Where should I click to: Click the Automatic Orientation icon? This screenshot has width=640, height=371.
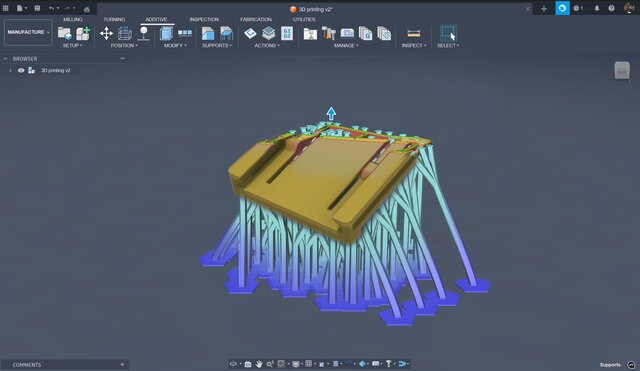(125, 33)
